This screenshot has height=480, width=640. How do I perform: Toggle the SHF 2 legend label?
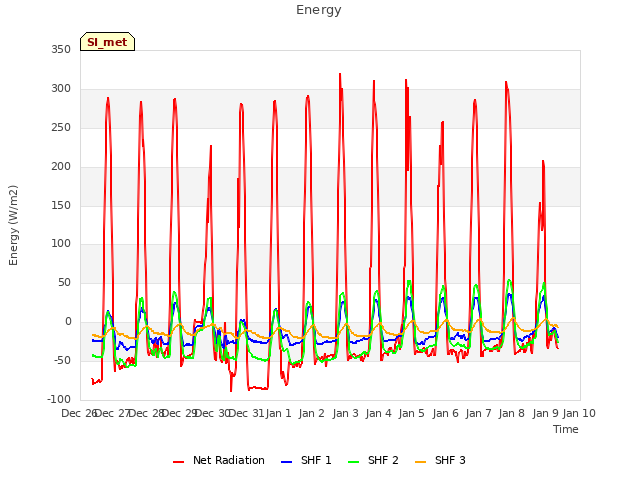(x=383, y=460)
